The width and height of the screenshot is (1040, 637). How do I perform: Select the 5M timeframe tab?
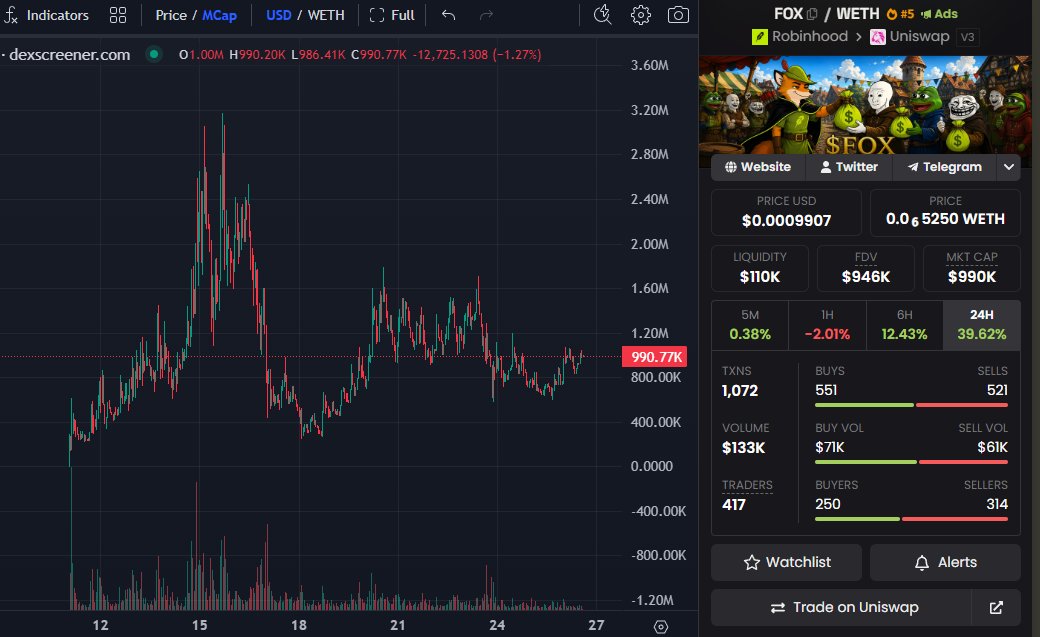click(750, 325)
